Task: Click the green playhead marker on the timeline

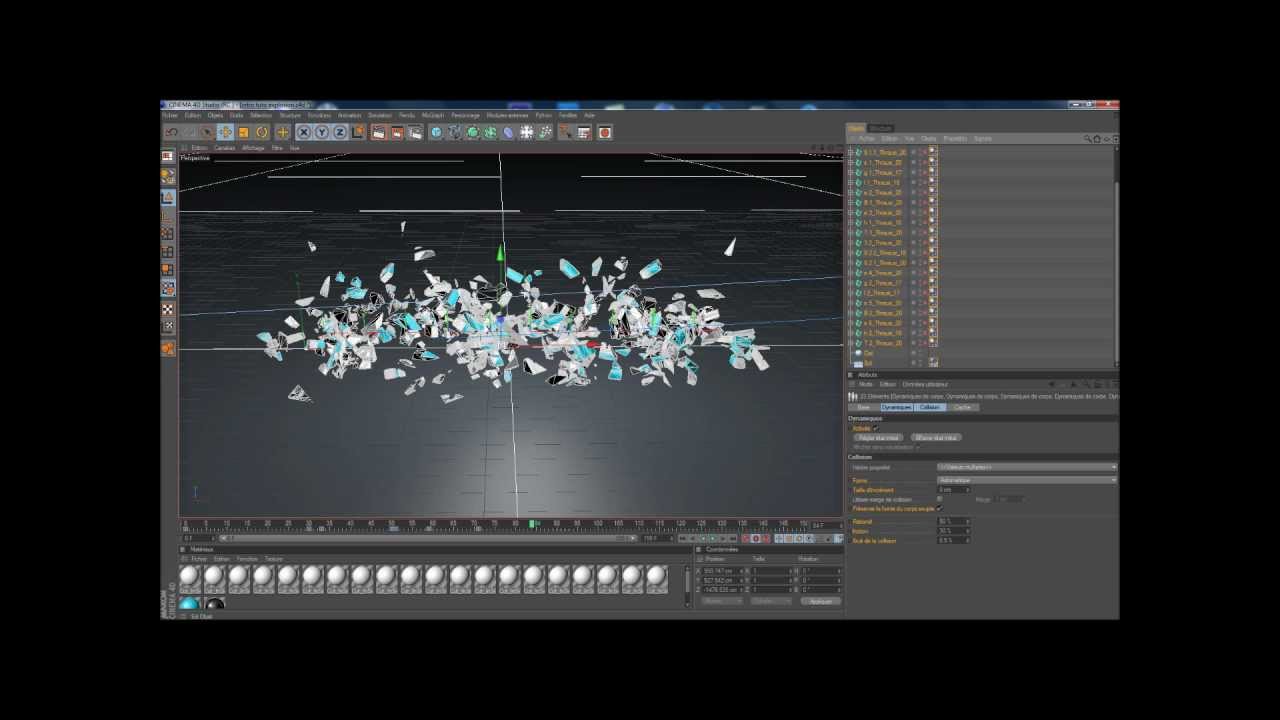Action: click(532, 523)
